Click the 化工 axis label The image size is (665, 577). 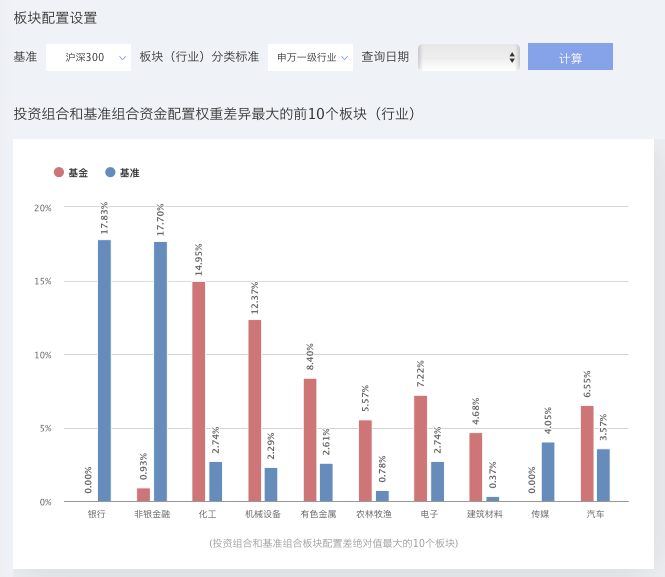pos(207,514)
